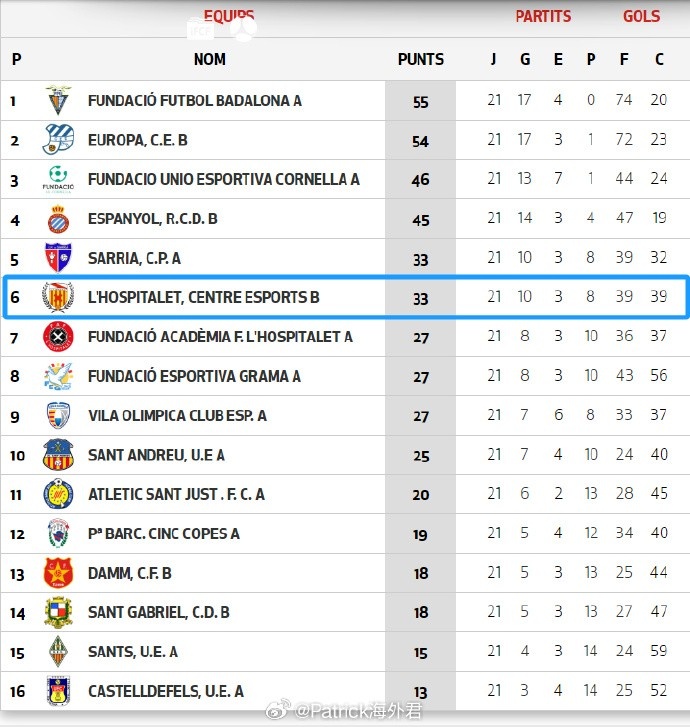The image size is (690, 727).
Task: Click the Castelldefels U.E. A crest
Action: (x=58, y=691)
